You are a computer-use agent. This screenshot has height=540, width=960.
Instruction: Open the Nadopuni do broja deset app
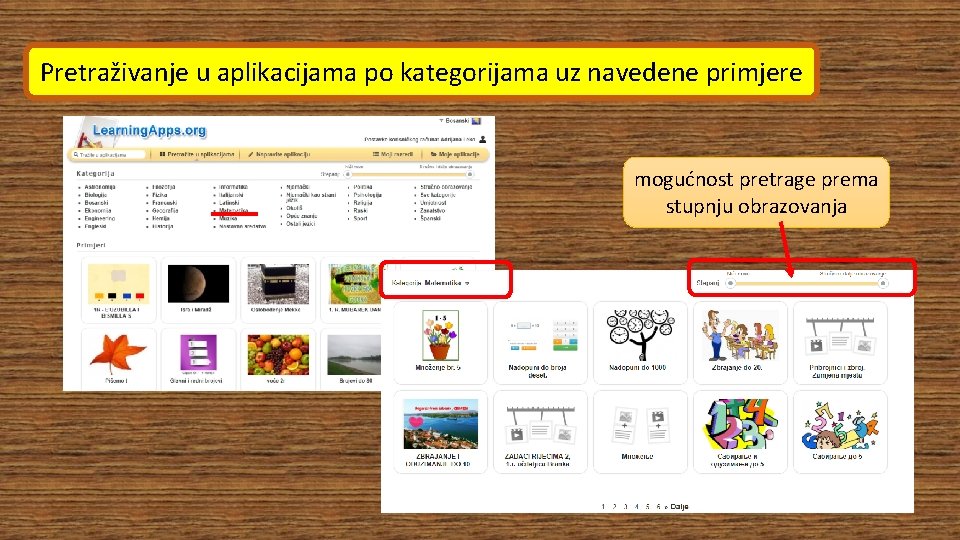(x=540, y=342)
